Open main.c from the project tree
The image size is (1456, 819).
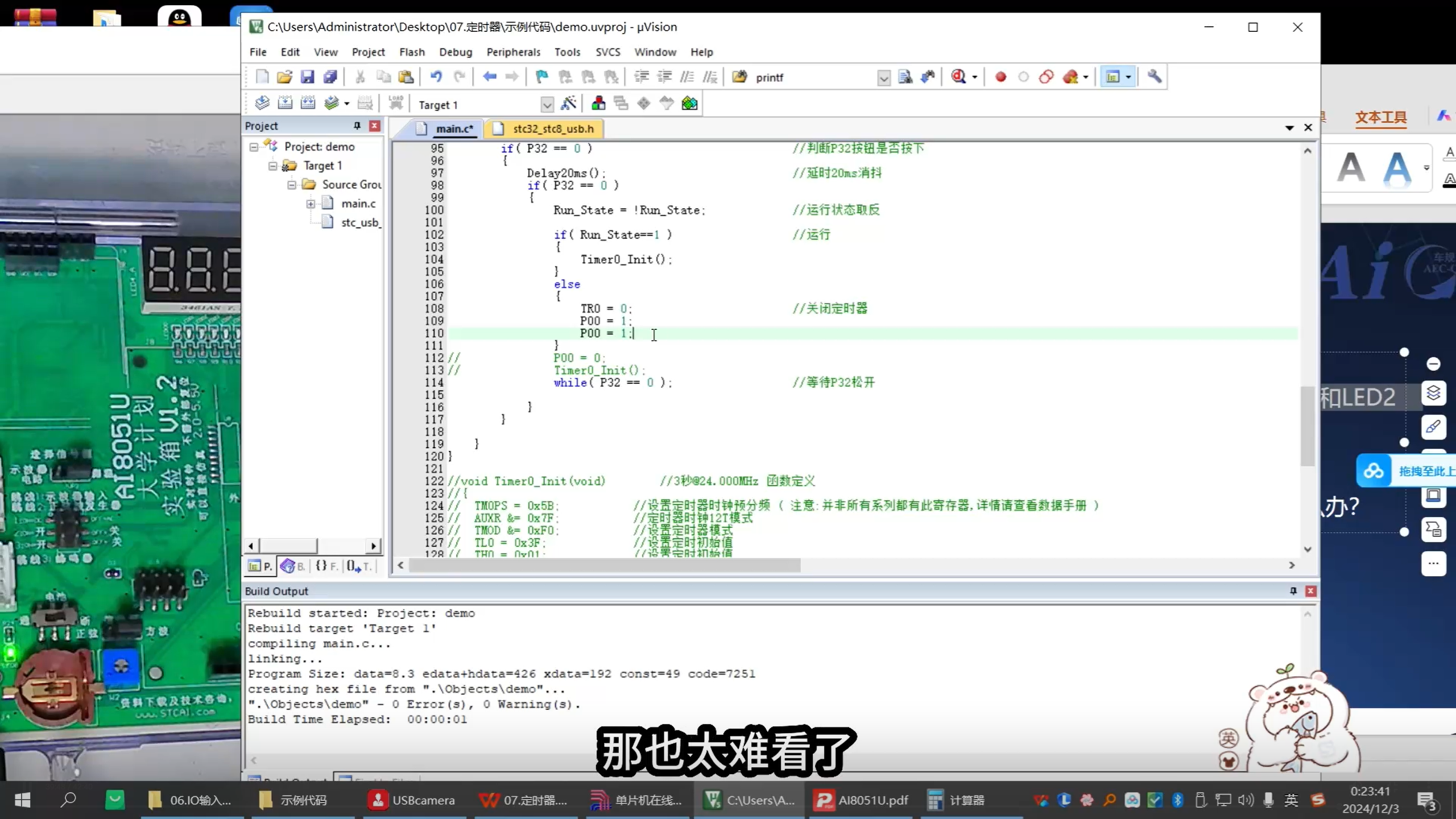point(357,203)
